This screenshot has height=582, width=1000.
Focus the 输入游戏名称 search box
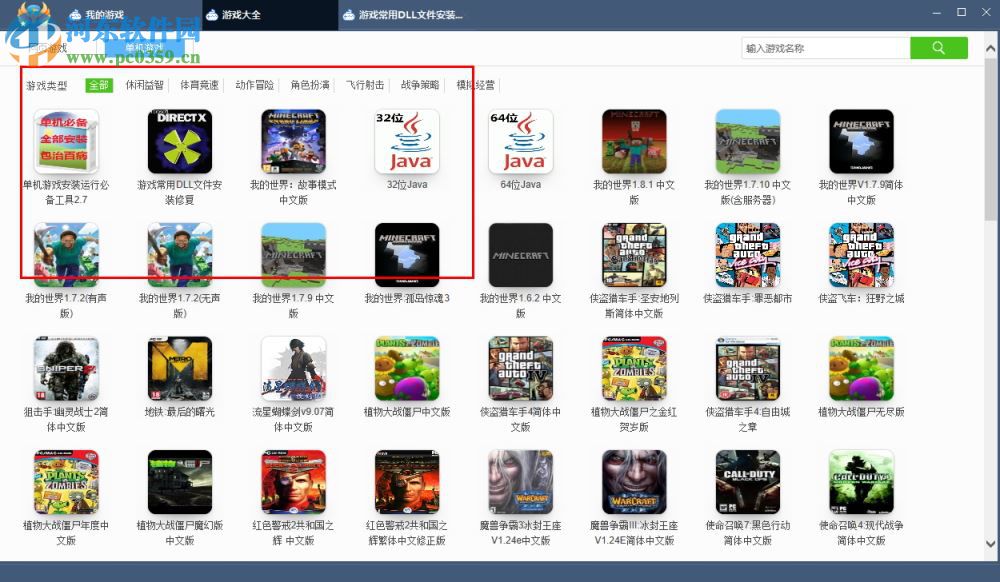pos(826,48)
